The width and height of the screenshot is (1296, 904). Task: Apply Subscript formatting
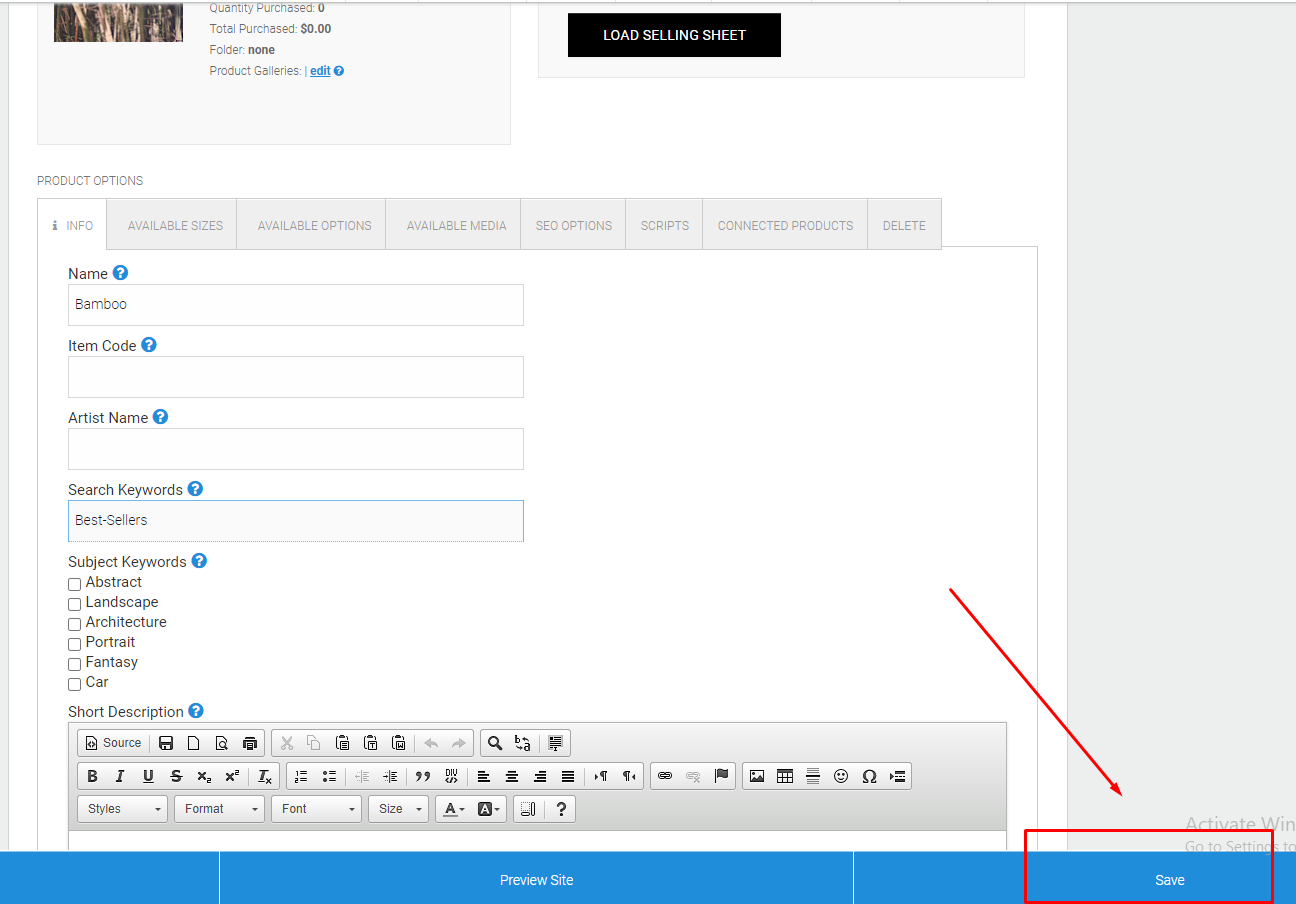(x=204, y=776)
